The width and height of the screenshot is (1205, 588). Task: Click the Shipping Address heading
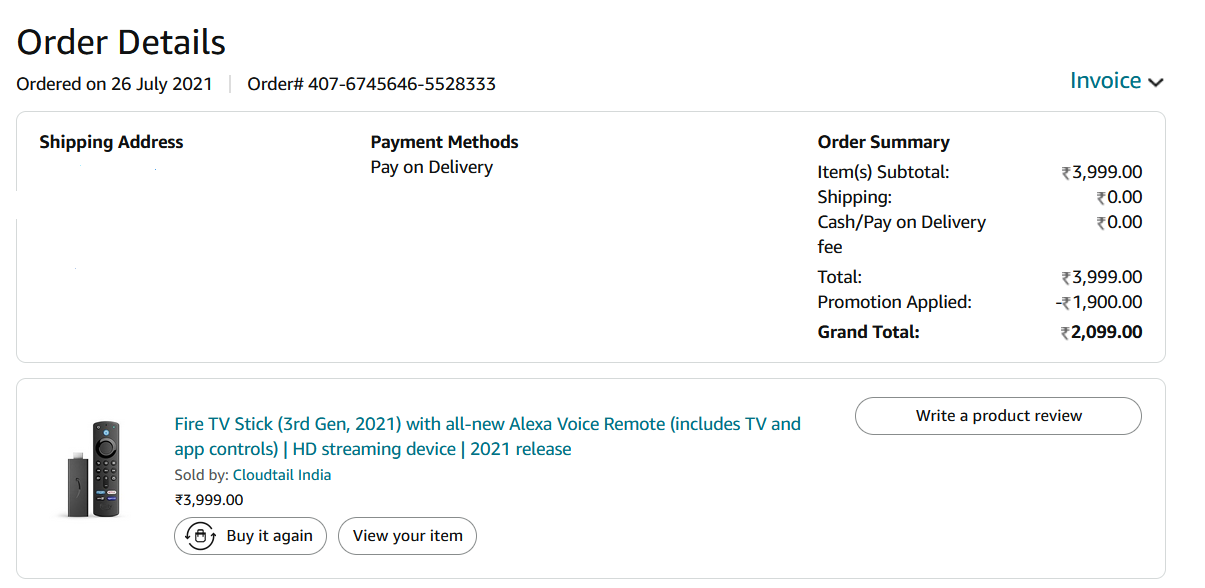coord(111,142)
